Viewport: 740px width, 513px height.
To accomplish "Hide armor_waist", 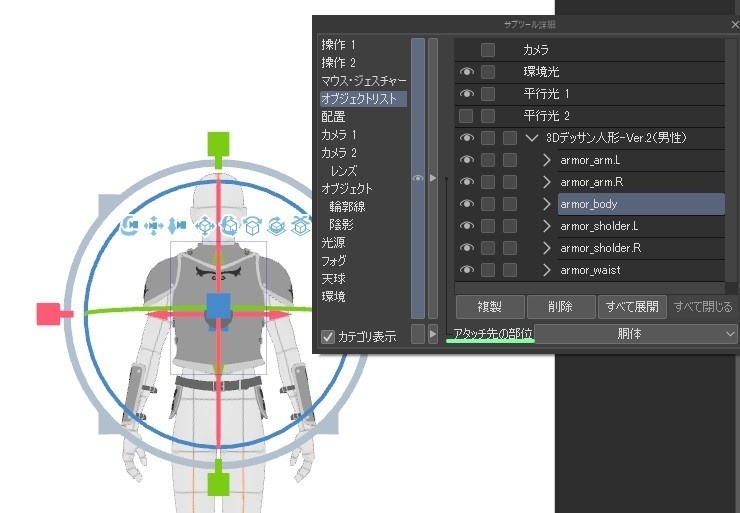I will click(x=466, y=269).
